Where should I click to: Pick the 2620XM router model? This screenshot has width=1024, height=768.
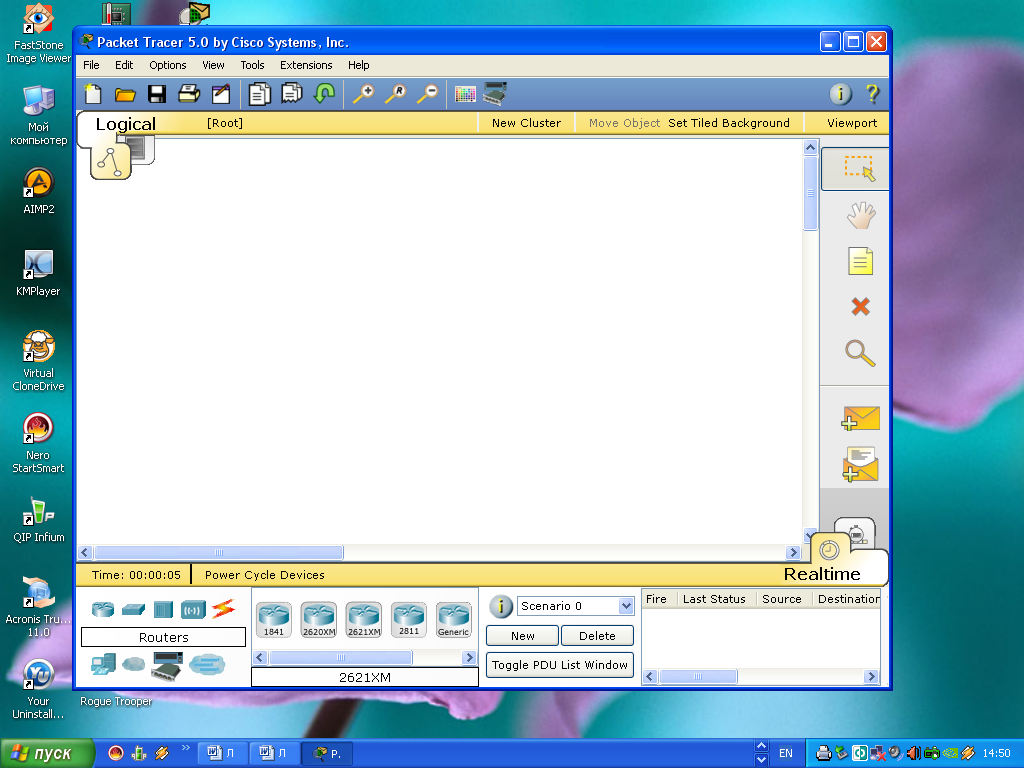click(x=319, y=620)
